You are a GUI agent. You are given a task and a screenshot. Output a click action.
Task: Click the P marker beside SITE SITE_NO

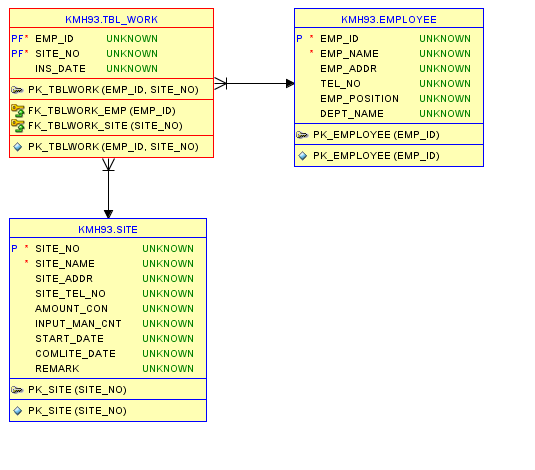point(14,248)
